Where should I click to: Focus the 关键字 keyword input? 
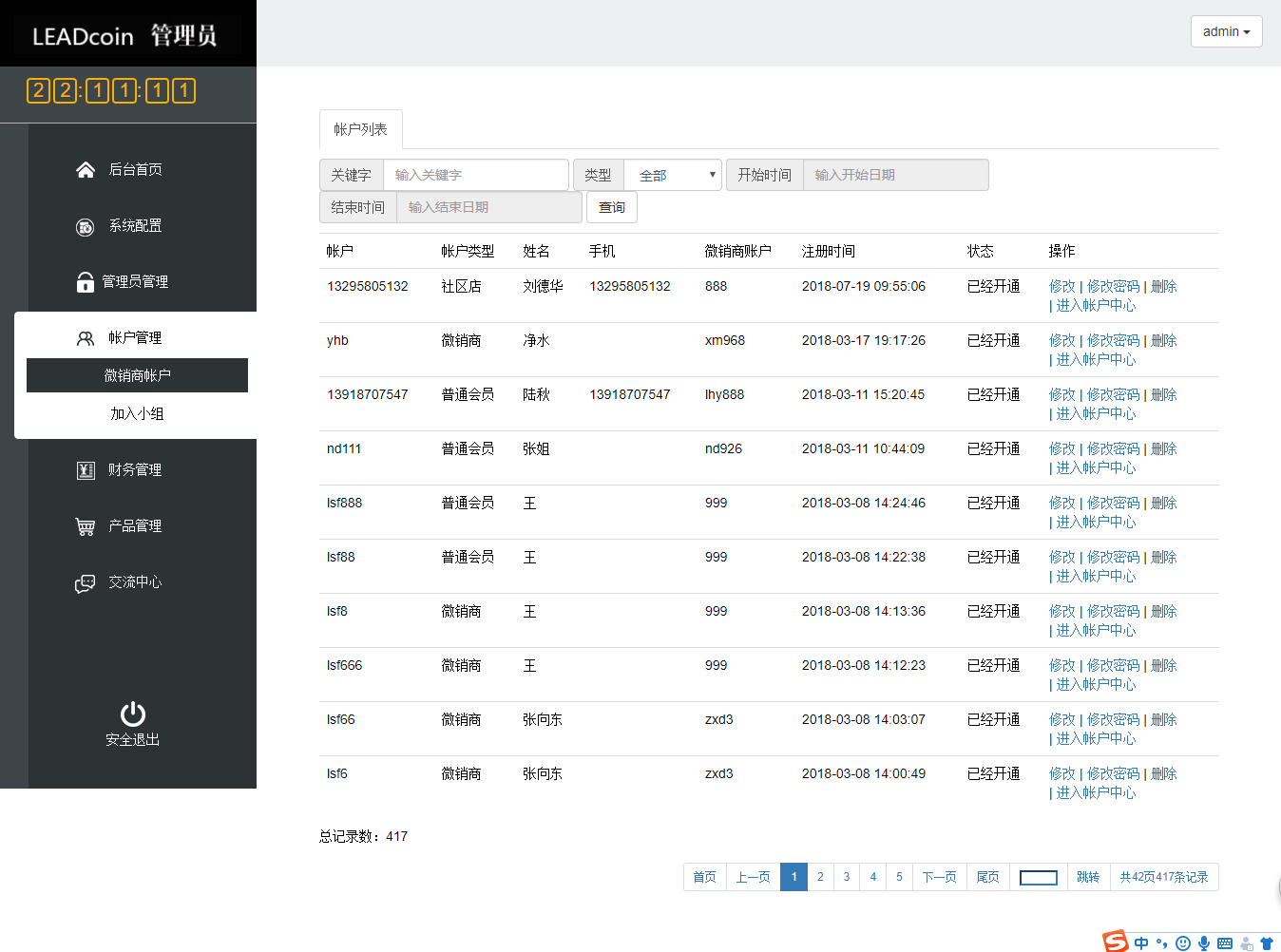pos(476,175)
